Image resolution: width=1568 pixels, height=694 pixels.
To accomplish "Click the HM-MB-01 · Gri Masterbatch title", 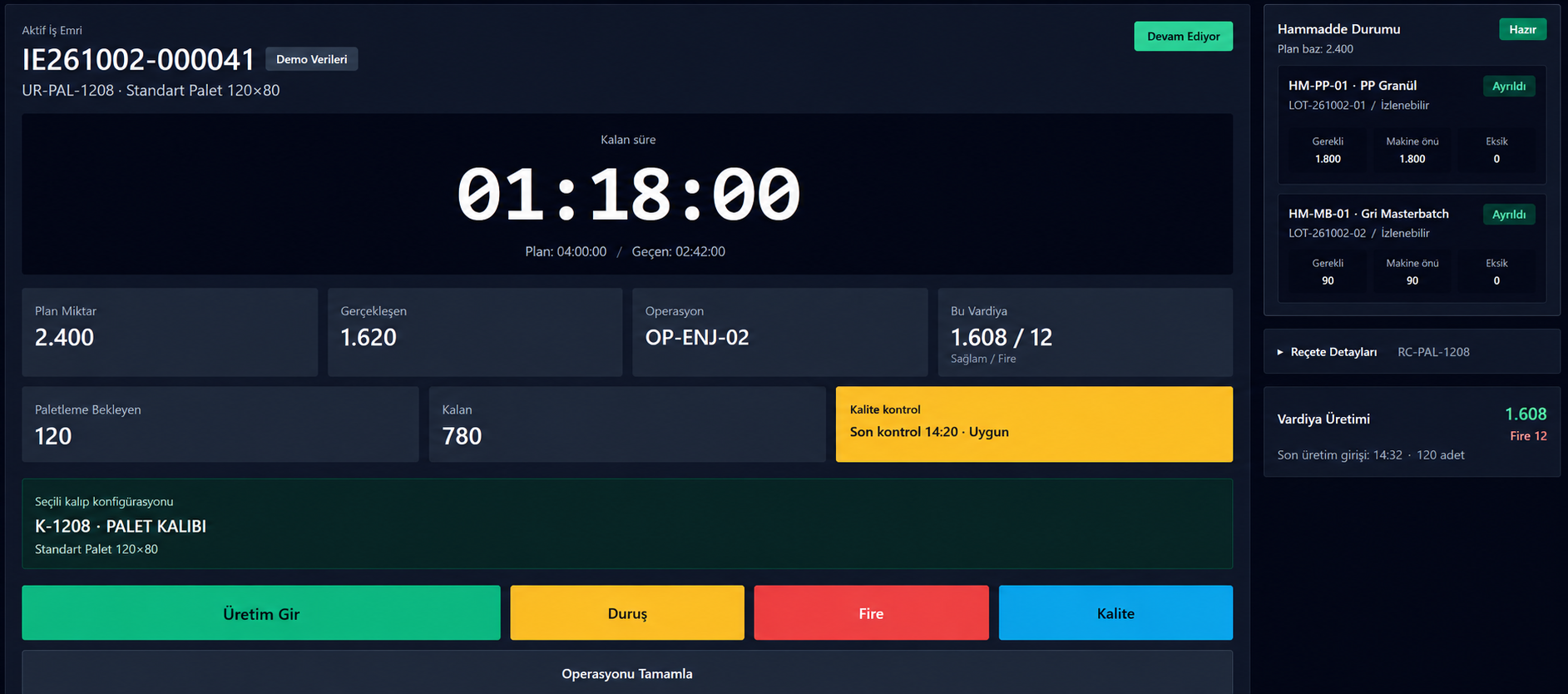I will [x=1368, y=214].
